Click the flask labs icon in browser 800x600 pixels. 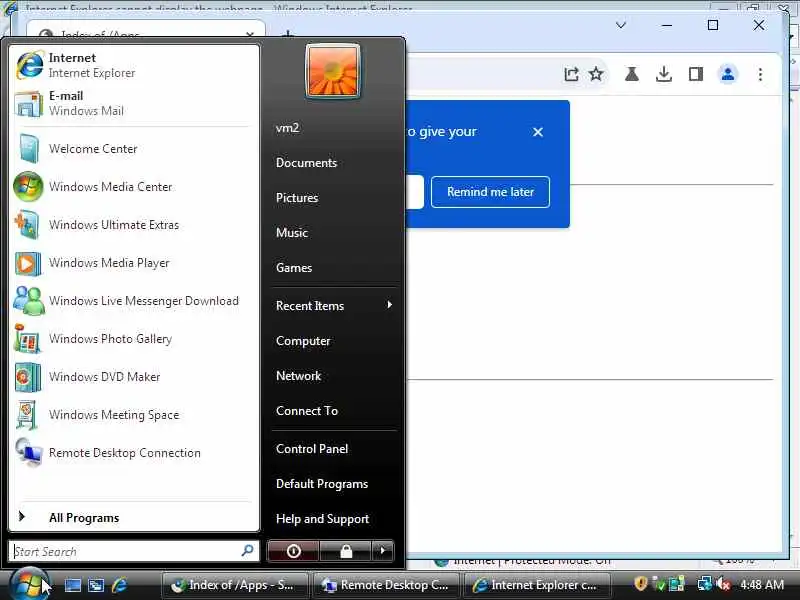point(632,74)
